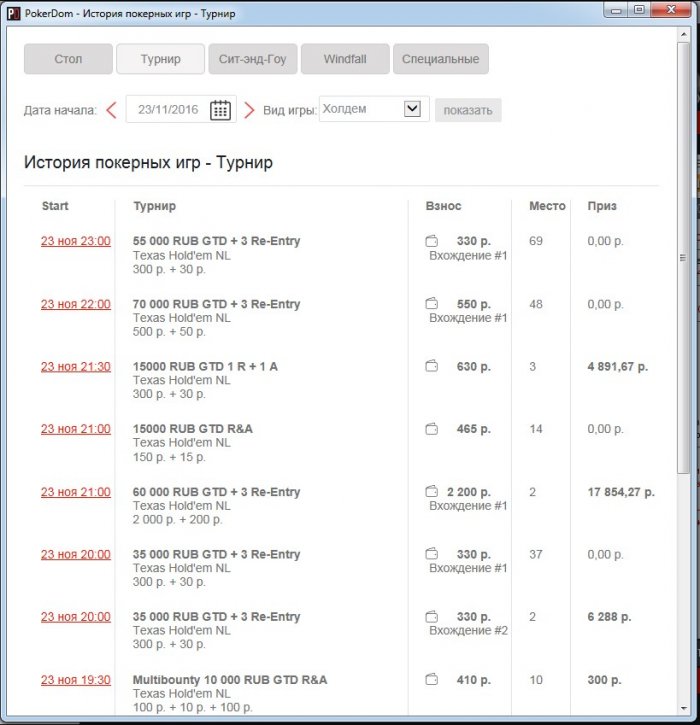This screenshot has height=725, width=700.
Task: Click the показать button
Action: tap(468, 110)
